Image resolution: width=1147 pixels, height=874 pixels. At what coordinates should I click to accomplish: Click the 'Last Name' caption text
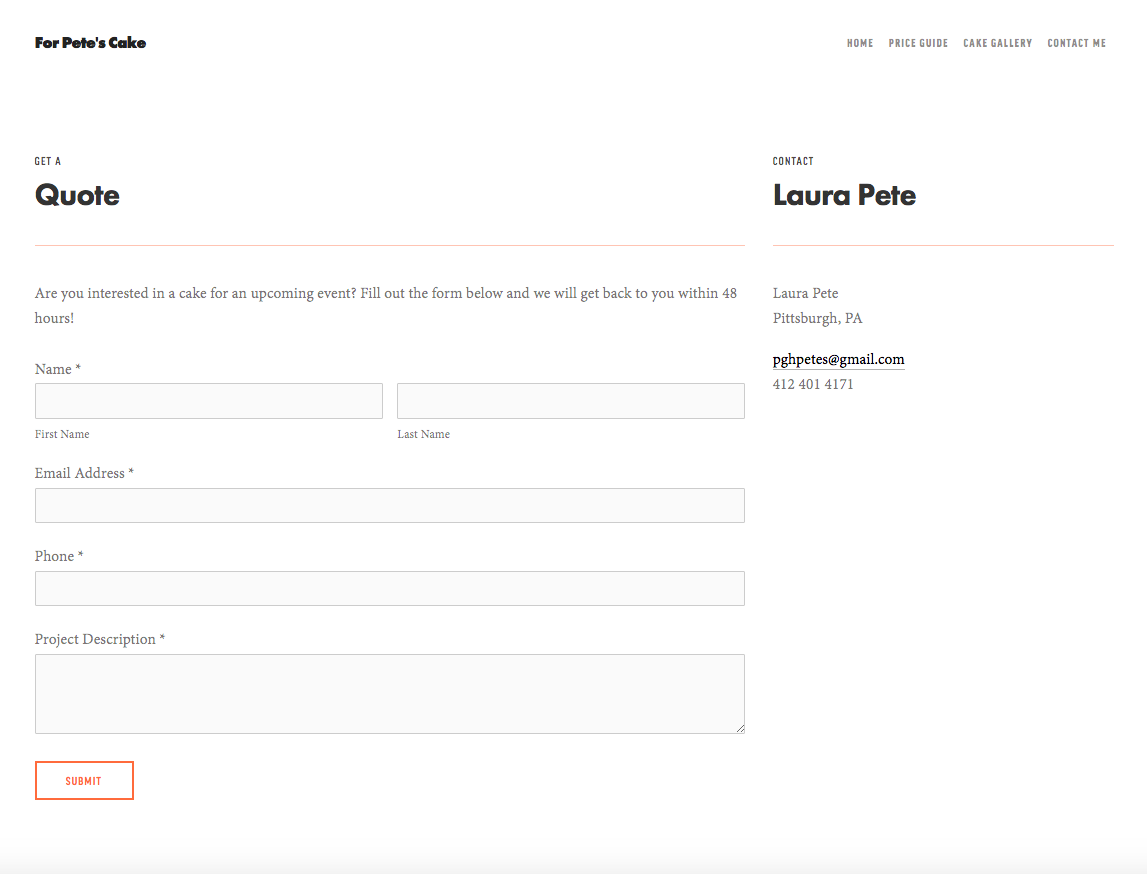[424, 434]
